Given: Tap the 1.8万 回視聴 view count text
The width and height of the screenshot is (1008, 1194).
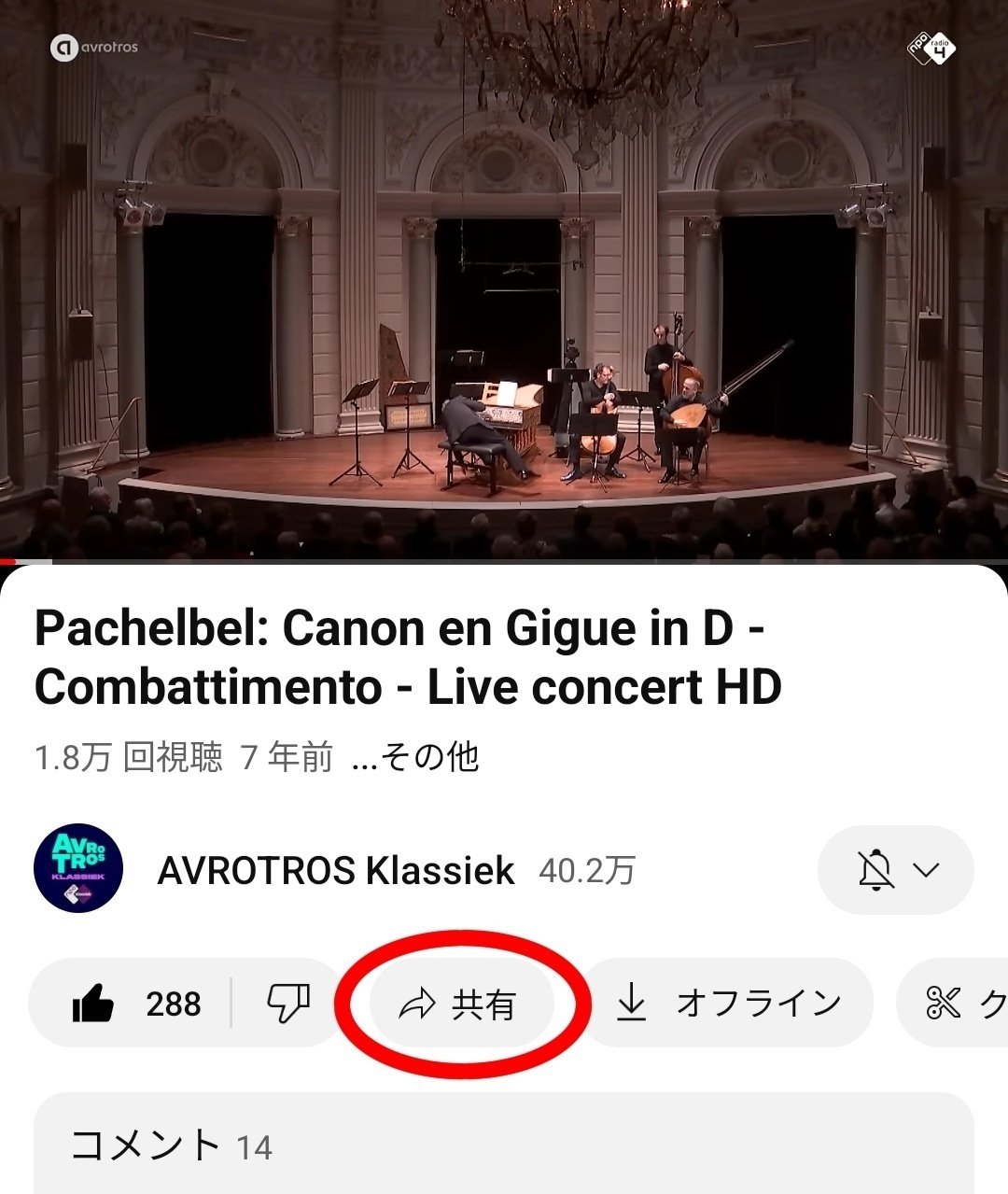Looking at the screenshot, I should tap(129, 756).
